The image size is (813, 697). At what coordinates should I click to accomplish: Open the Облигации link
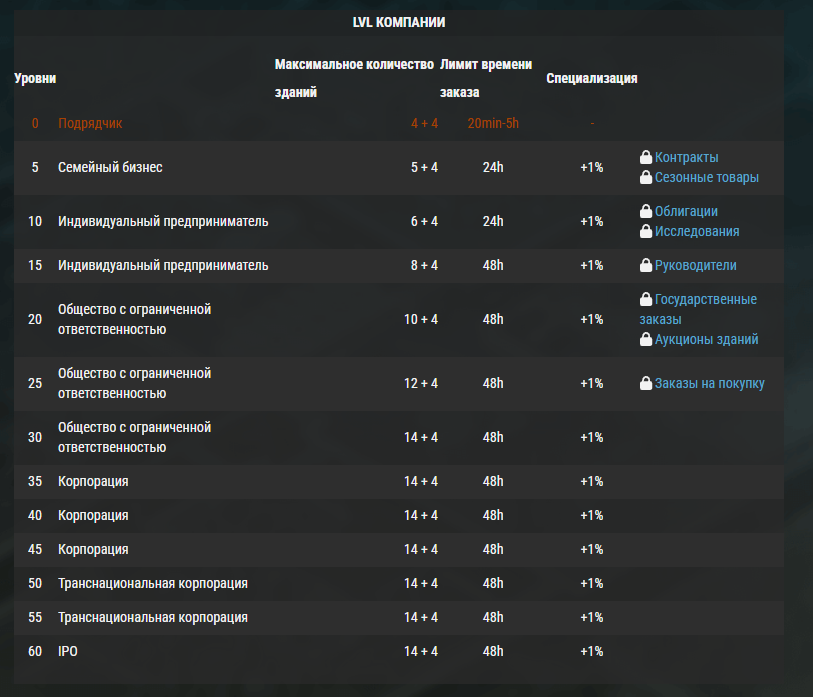coord(686,211)
